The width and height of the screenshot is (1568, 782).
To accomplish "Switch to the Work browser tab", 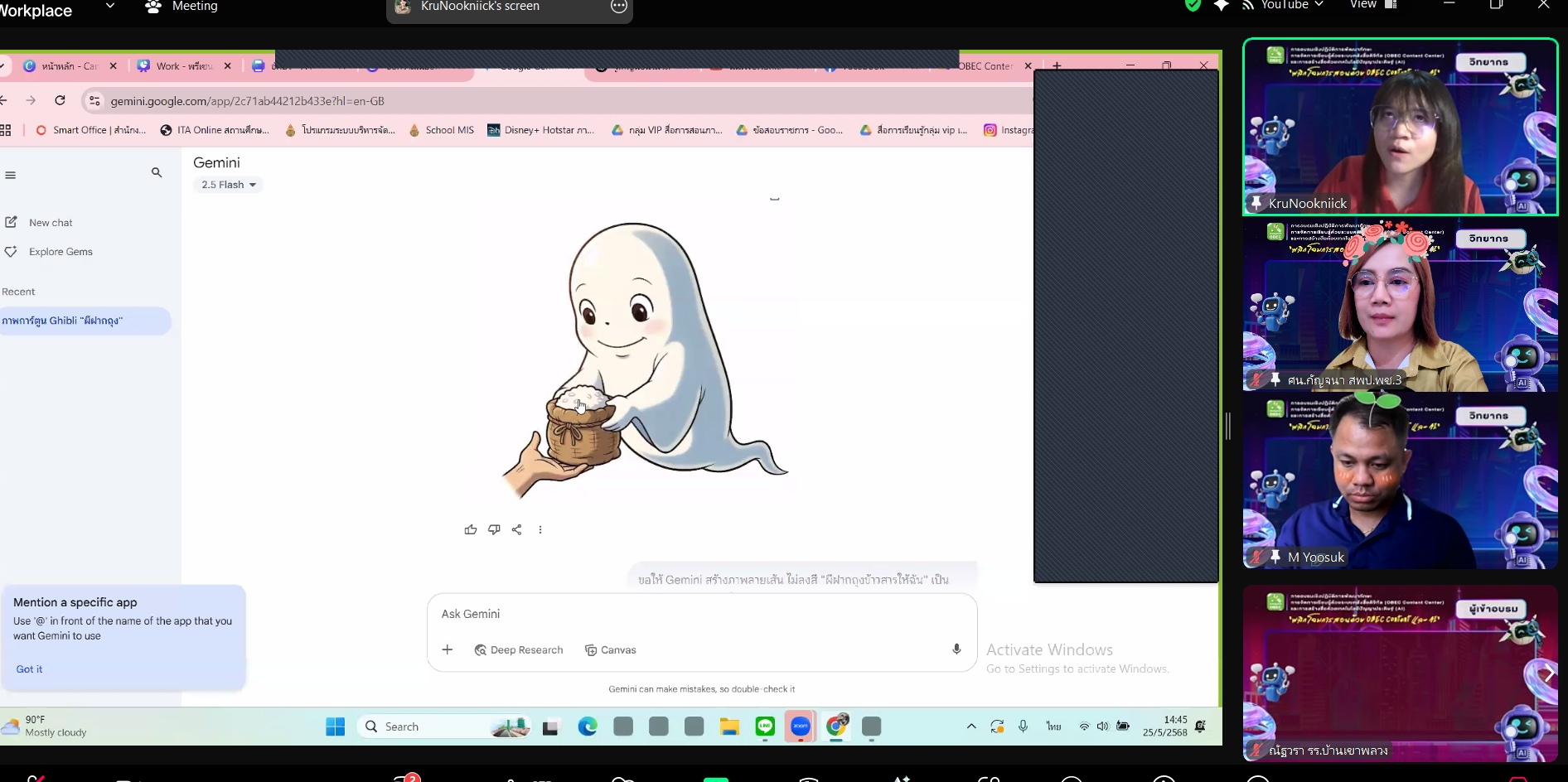I will (x=184, y=66).
